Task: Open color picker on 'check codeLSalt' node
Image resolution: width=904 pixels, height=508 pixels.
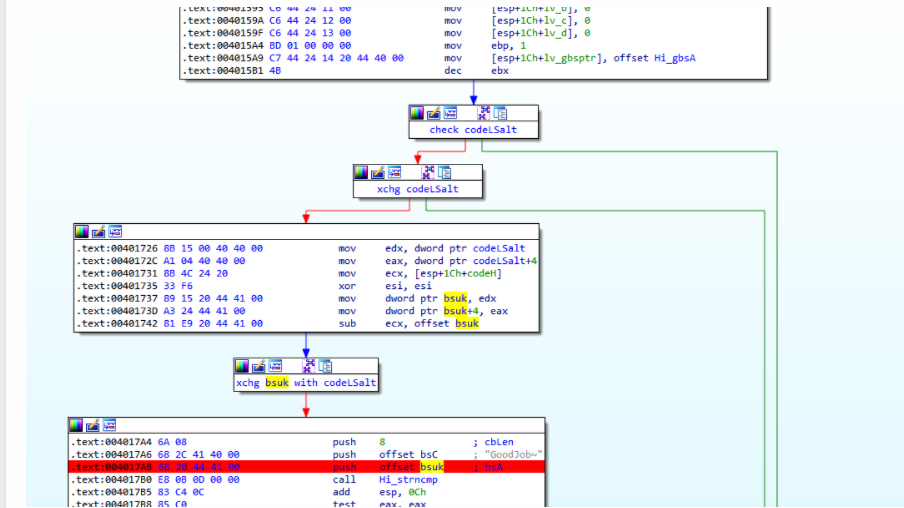Action: pos(416,113)
